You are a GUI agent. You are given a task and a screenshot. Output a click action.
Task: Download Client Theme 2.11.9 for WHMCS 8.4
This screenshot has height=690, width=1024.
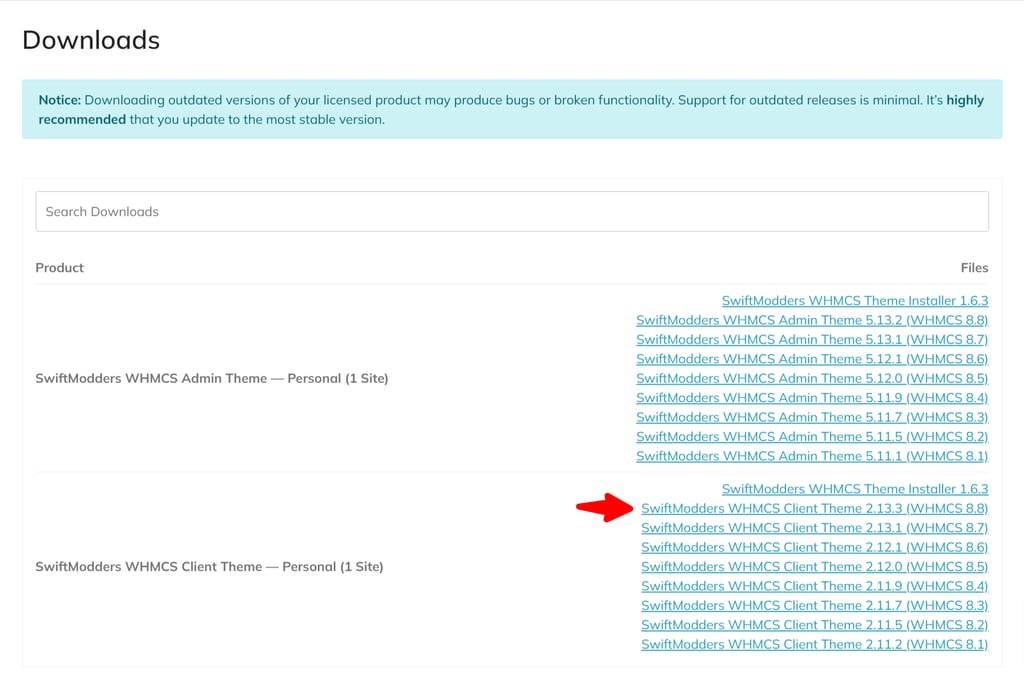click(x=814, y=586)
